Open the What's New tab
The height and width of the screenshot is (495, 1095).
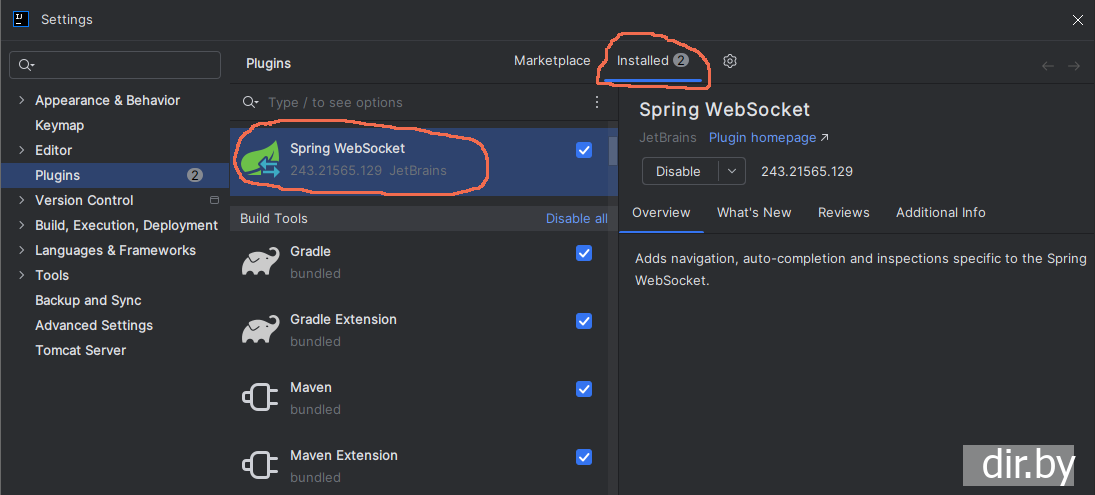[754, 212]
